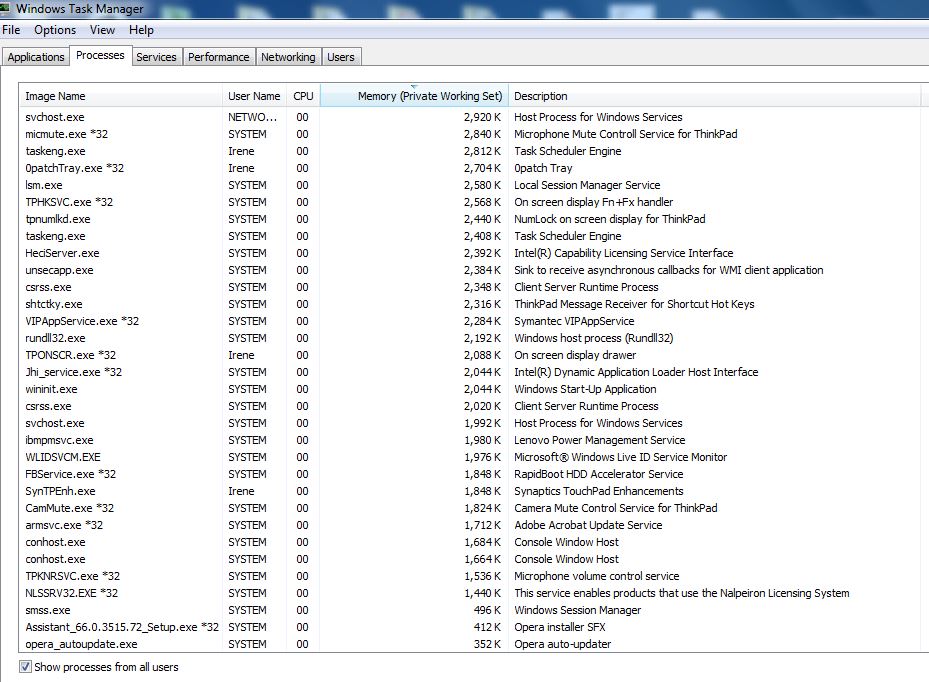The image size is (929, 682).
Task: Open the Help menu
Action: coord(142,30)
